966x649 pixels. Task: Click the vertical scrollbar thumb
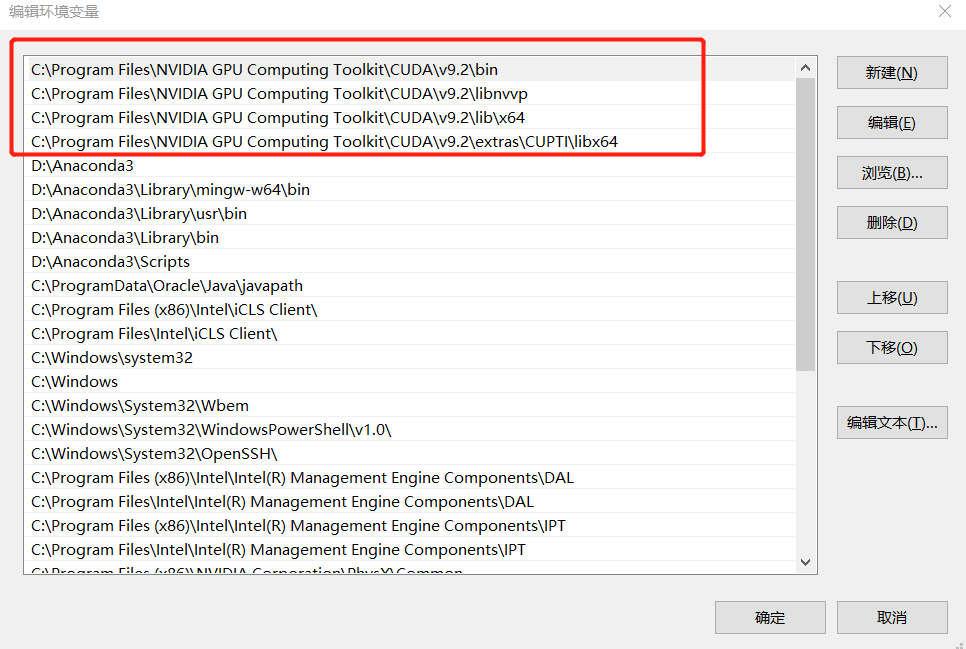[805, 224]
